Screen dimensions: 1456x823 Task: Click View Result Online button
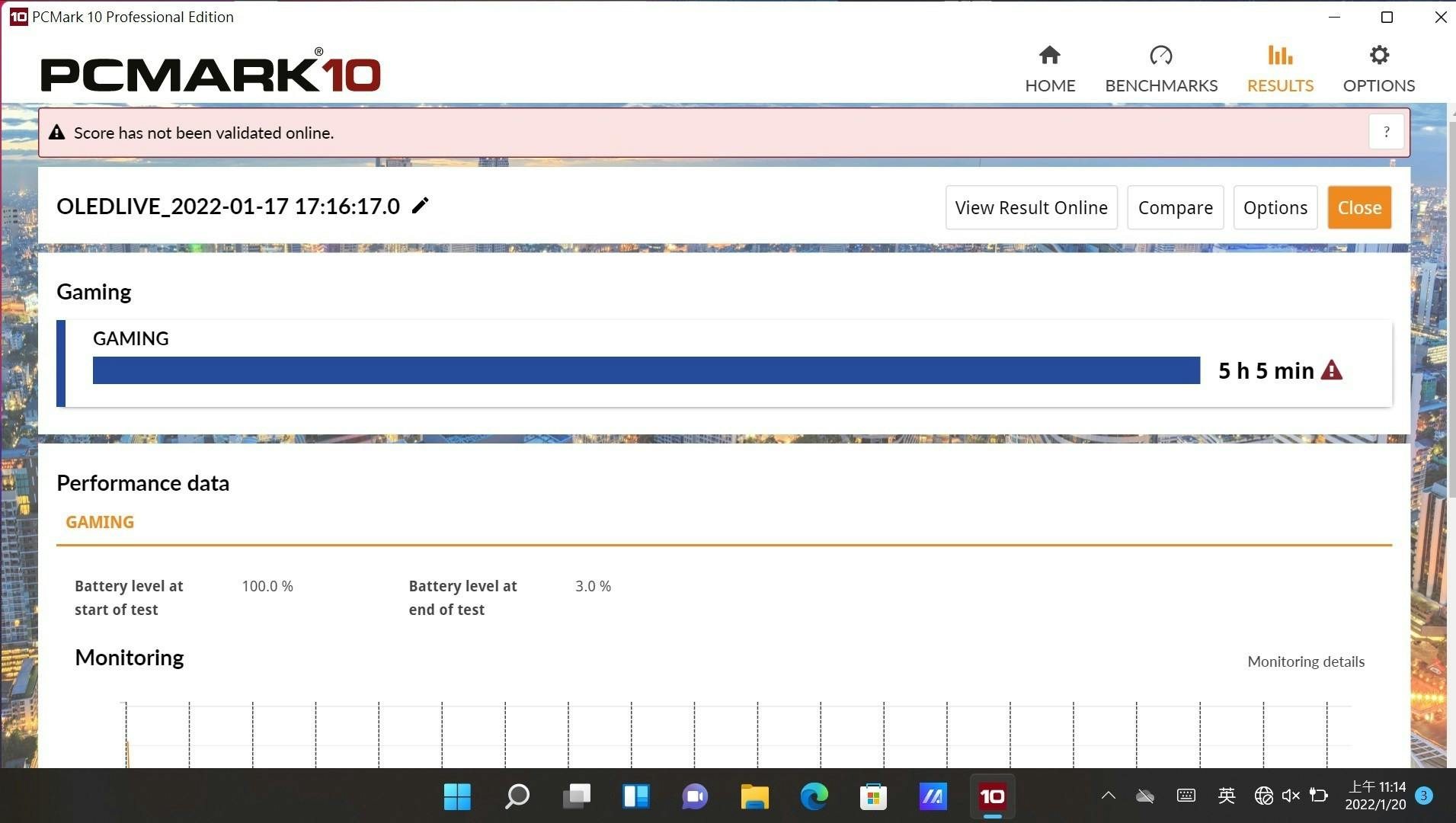[x=1031, y=207]
